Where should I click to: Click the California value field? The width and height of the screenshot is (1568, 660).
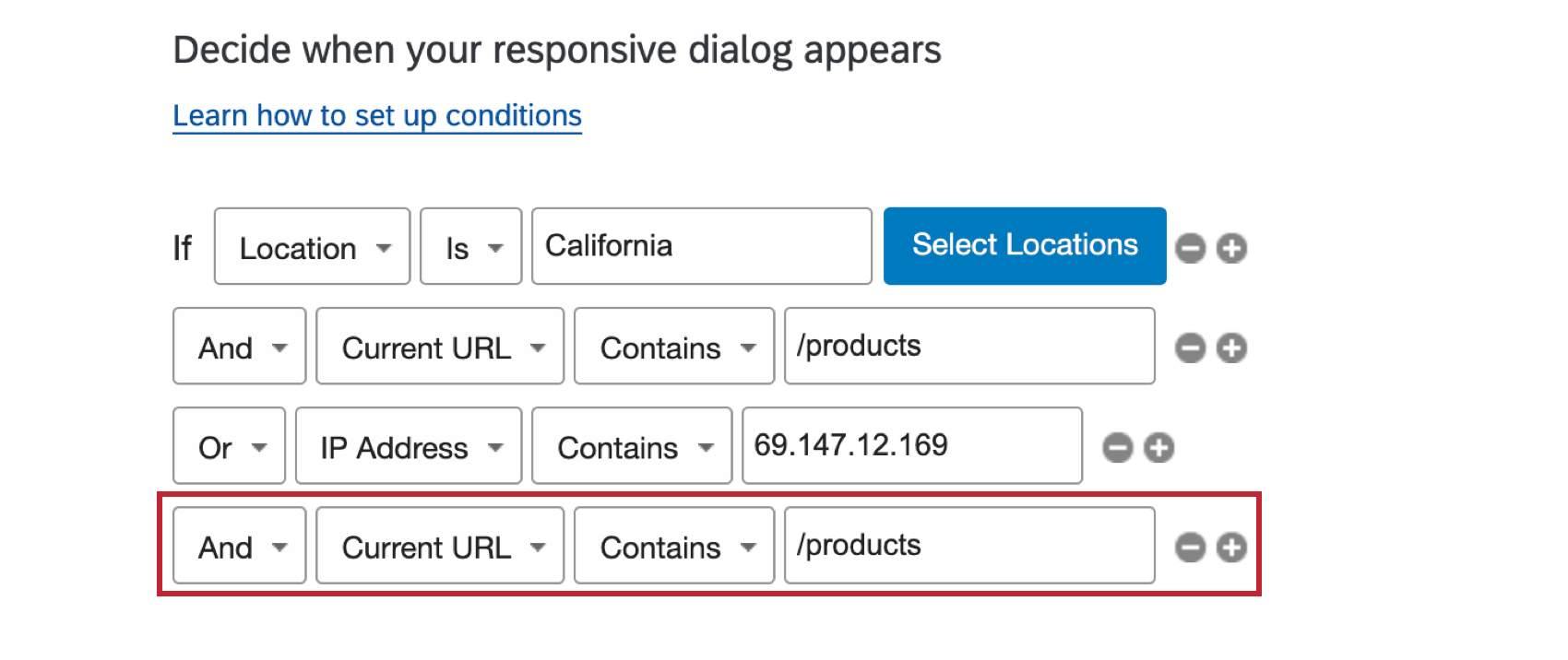click(701, 246)
